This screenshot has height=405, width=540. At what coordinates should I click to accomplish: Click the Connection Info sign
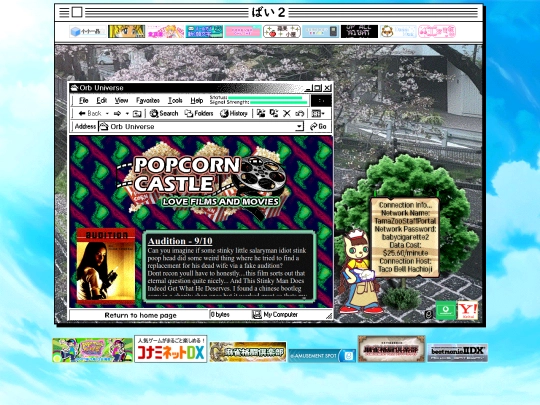[x=405, y=237]
